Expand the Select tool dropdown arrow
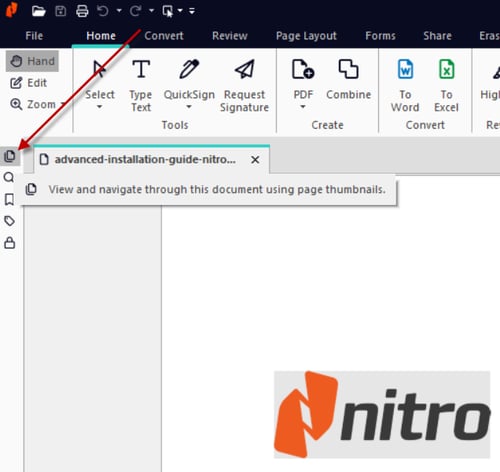 [99, 107]
